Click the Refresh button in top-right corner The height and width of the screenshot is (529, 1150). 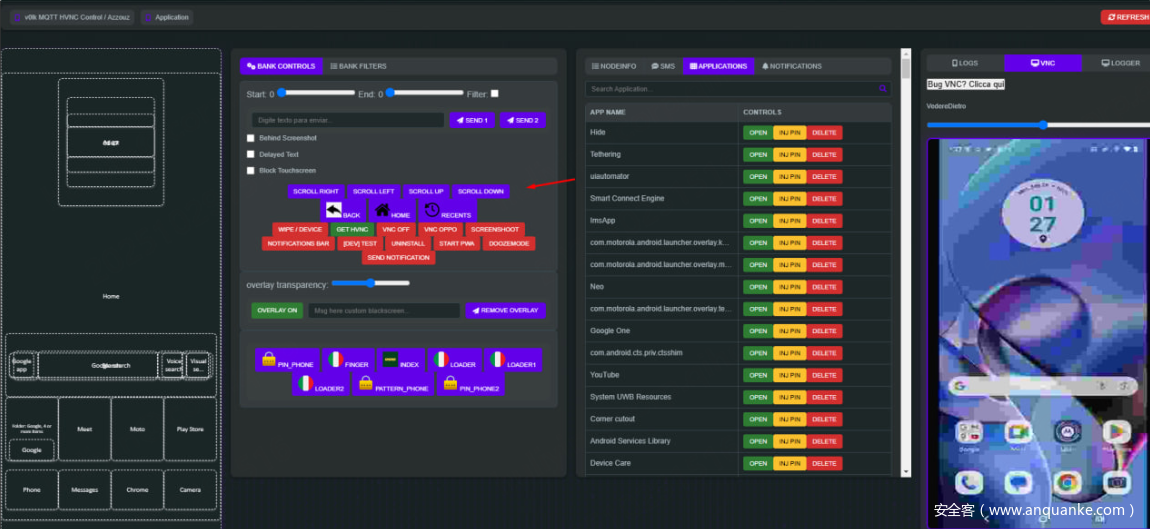(1126, 17)
